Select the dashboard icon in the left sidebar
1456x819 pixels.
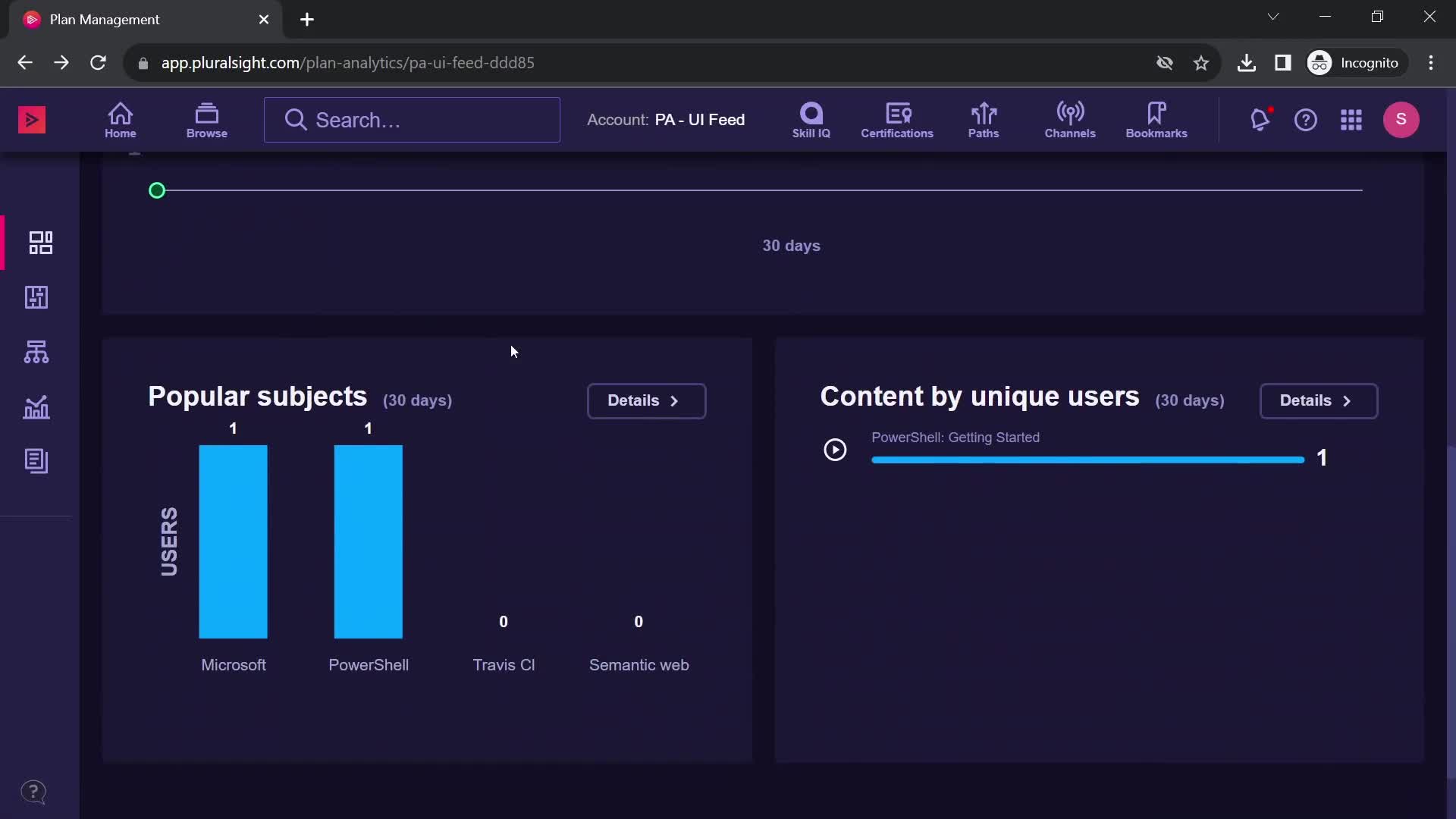coord(40,243)
